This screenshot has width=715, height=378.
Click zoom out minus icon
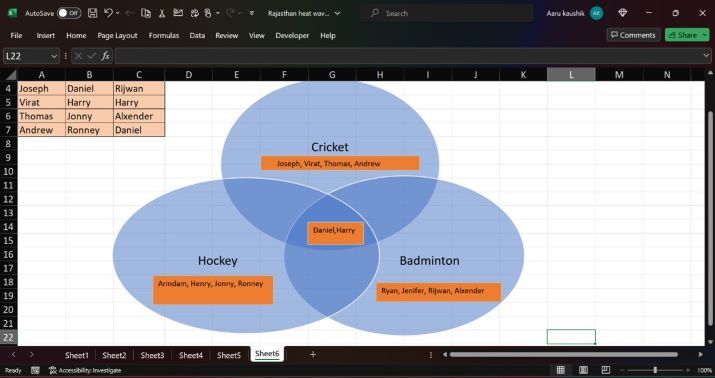tap(622, 370)
